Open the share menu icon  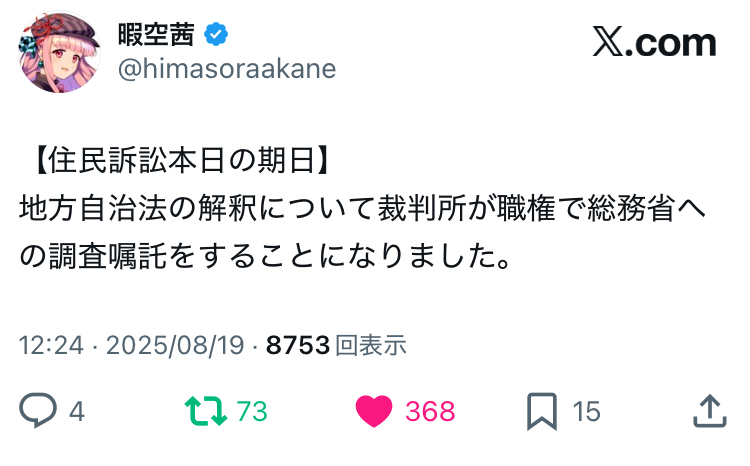point(708,410)
